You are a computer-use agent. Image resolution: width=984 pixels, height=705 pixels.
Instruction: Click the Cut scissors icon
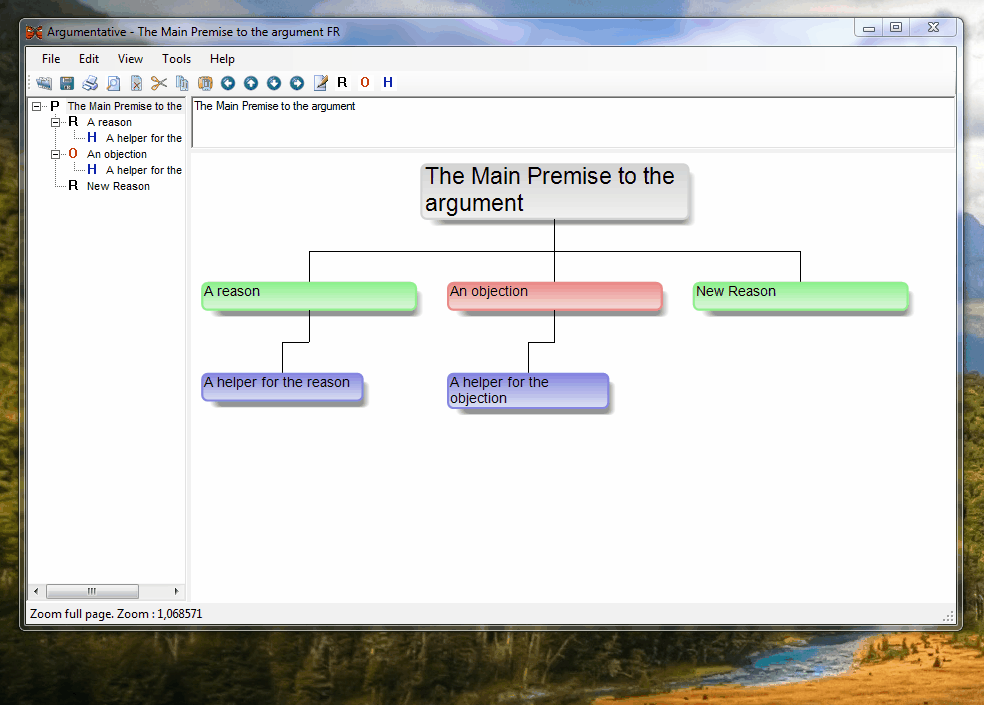[159, 83]
